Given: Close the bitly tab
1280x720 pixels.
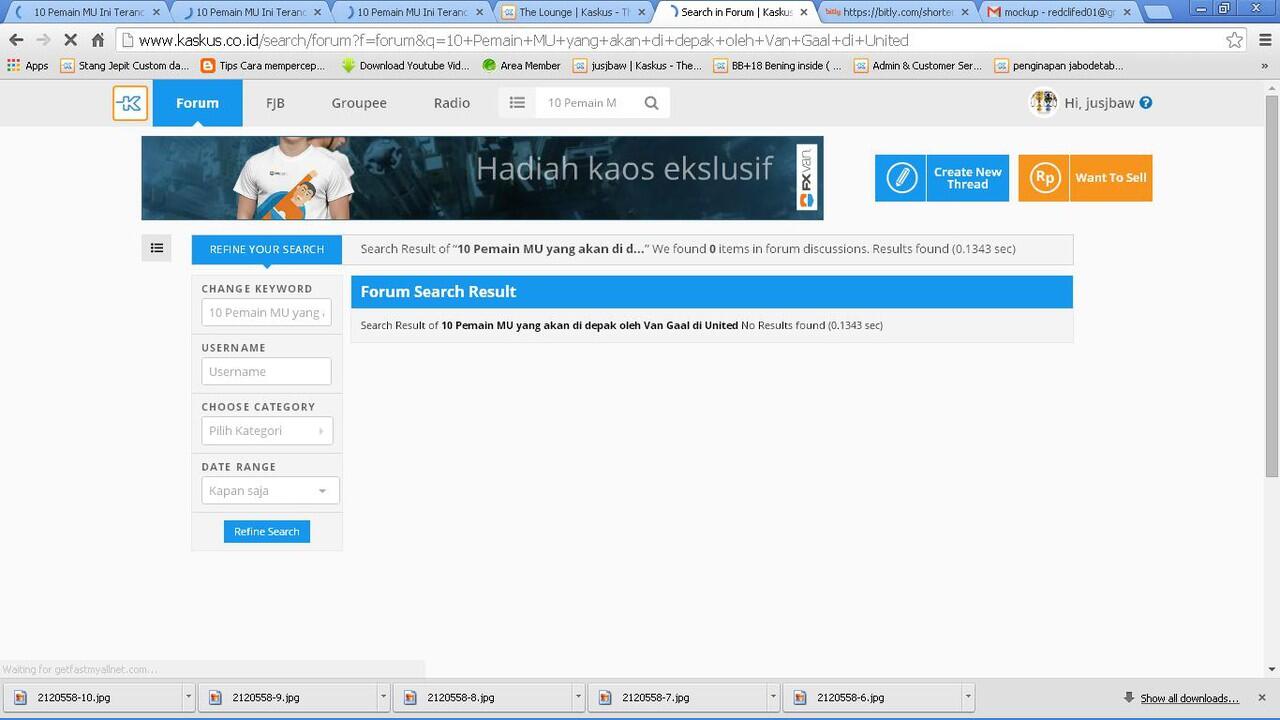Looking at the screenshot, I should pos(965,12).
